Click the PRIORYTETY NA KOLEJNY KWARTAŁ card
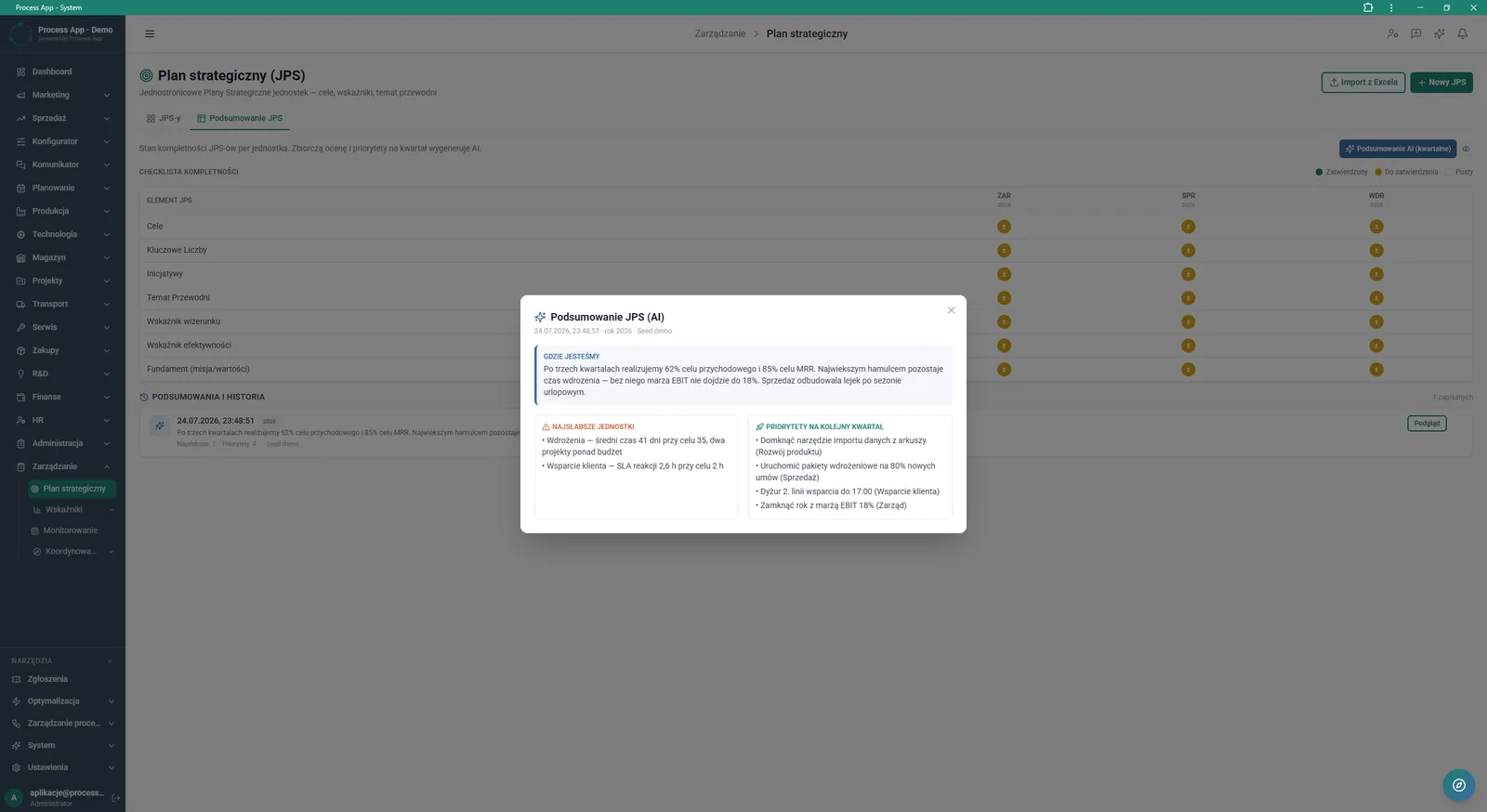1487x812 pixels. click(849, 466)
